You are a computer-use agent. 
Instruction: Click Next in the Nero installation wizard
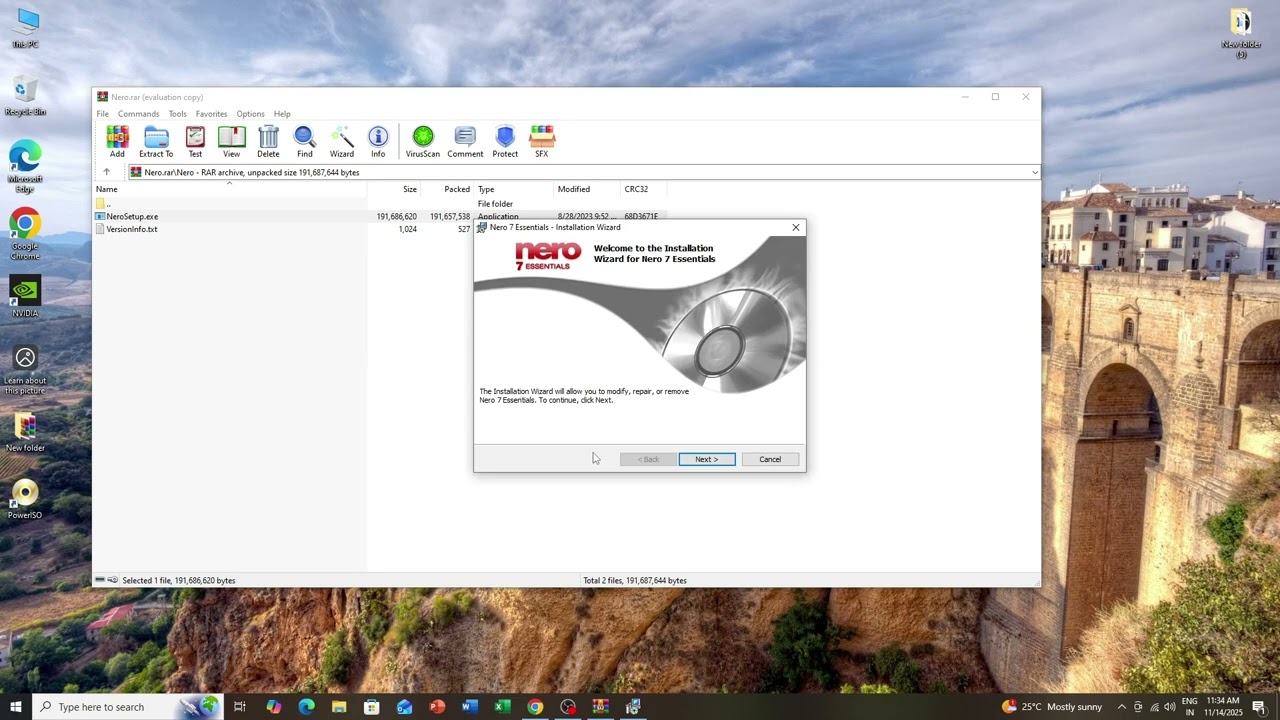pos(707,459)
